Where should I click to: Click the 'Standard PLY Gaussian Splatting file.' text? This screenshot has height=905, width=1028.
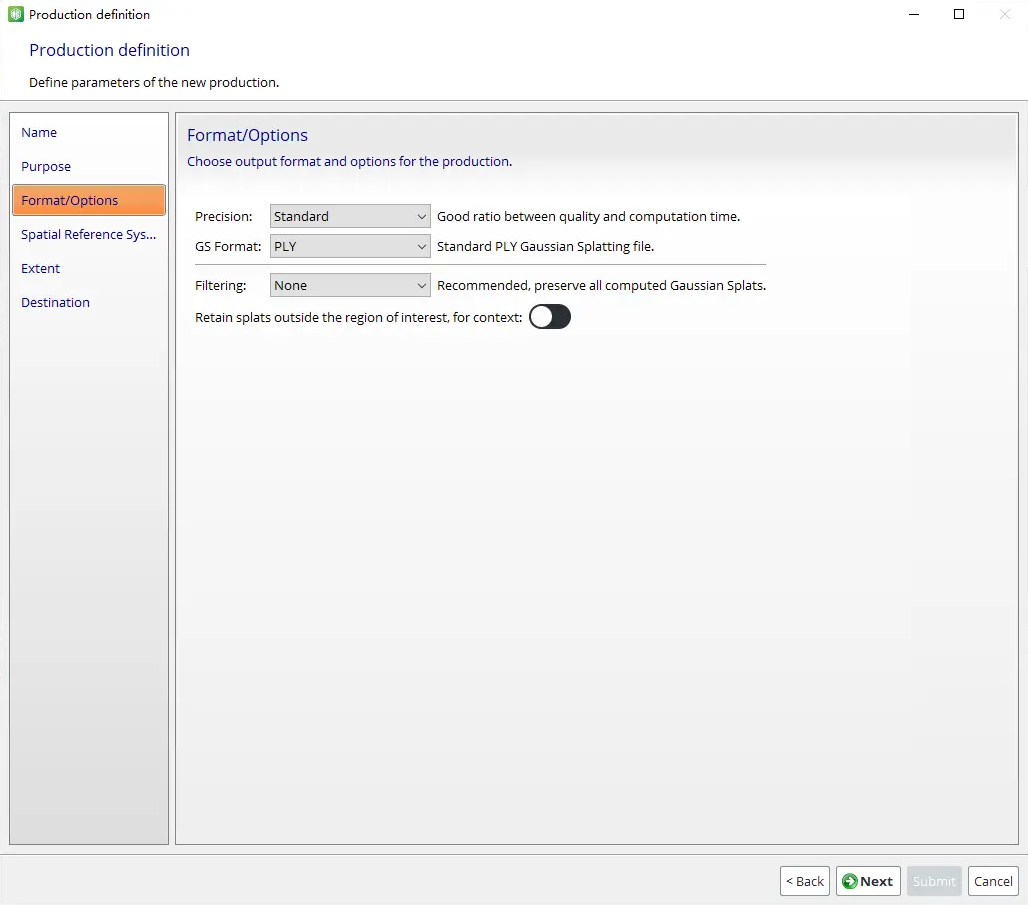click(x=545, y=247)
